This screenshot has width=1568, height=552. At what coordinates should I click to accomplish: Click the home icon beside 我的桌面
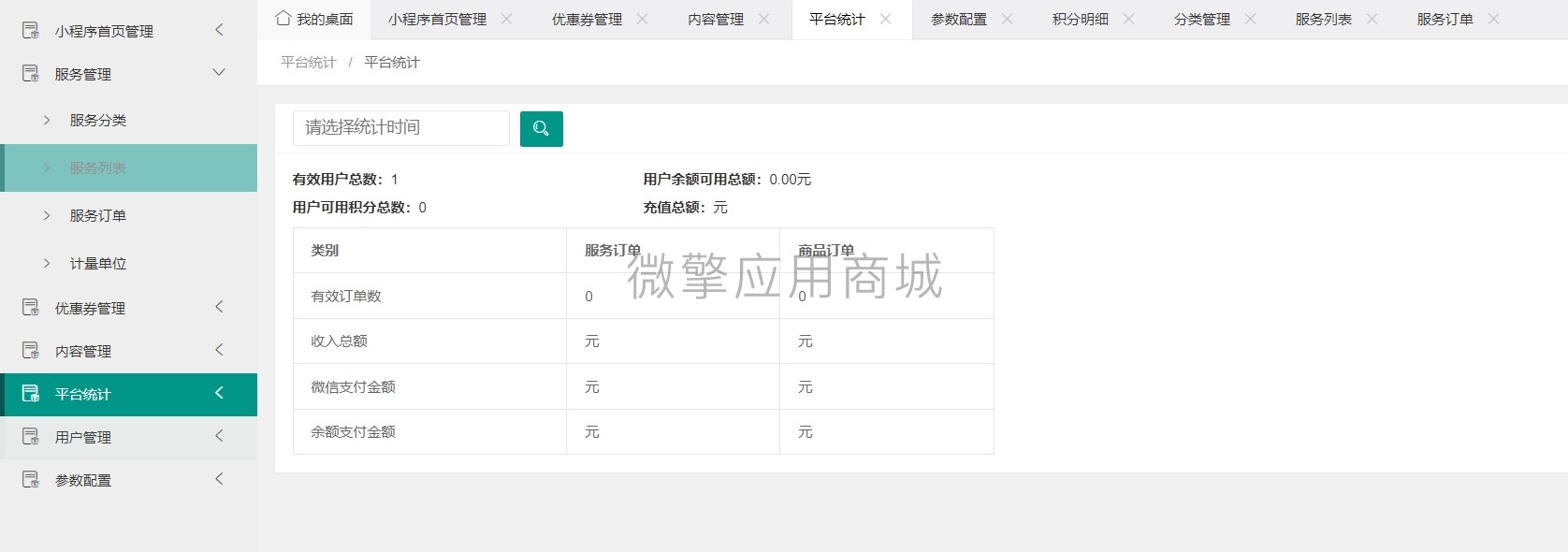point(283,19)
